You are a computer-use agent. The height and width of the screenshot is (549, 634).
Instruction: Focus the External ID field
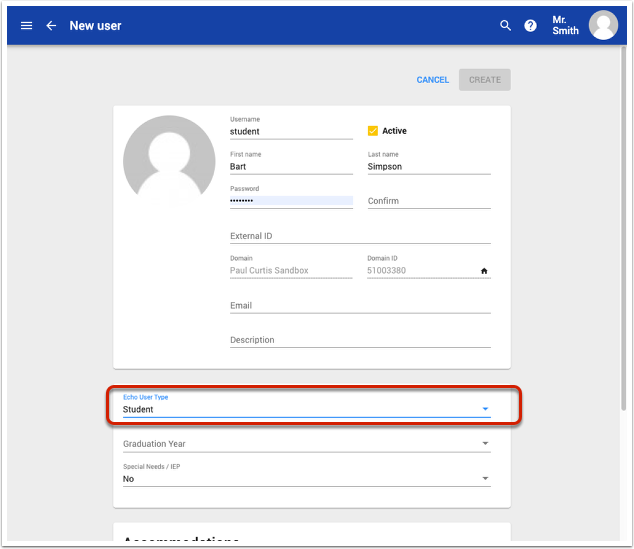(x=359, y=236)
